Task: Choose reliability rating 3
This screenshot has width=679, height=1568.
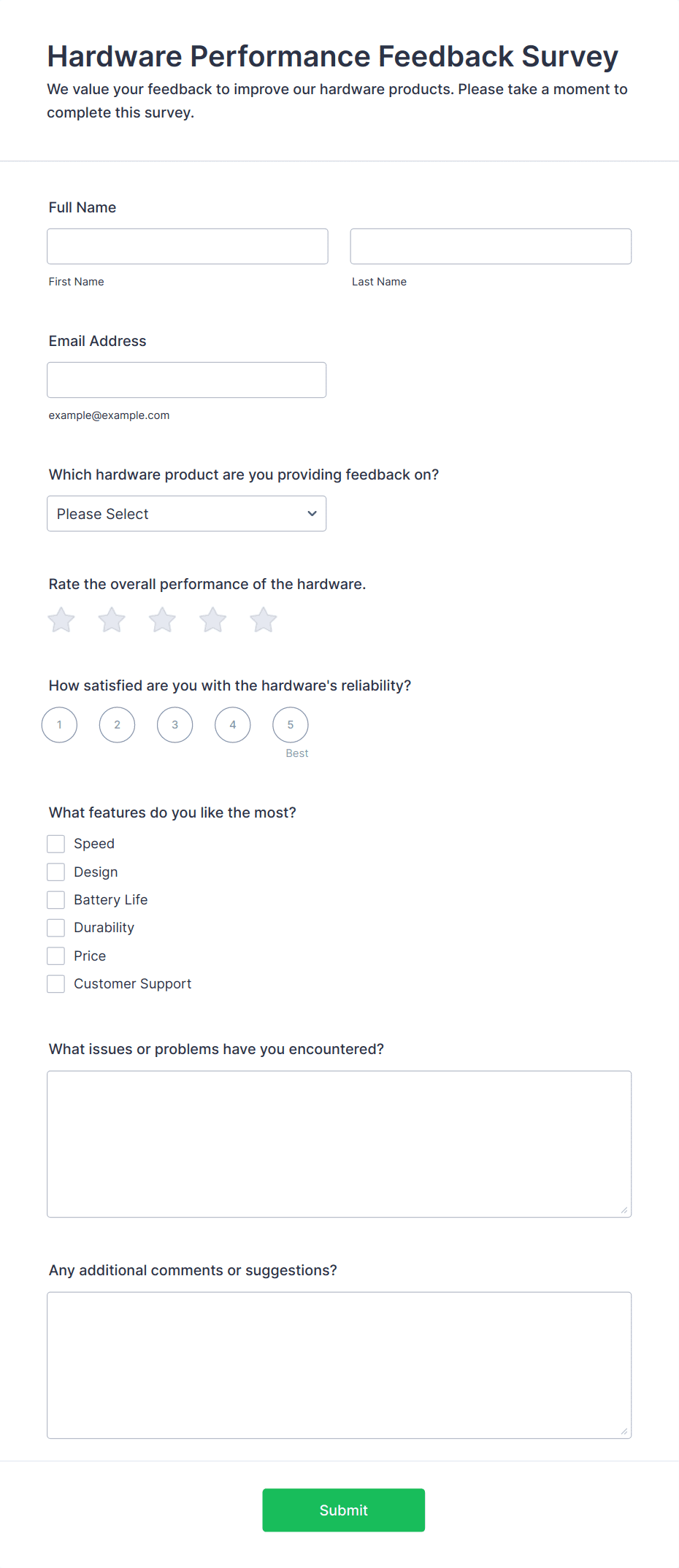Action: (175, 725)
